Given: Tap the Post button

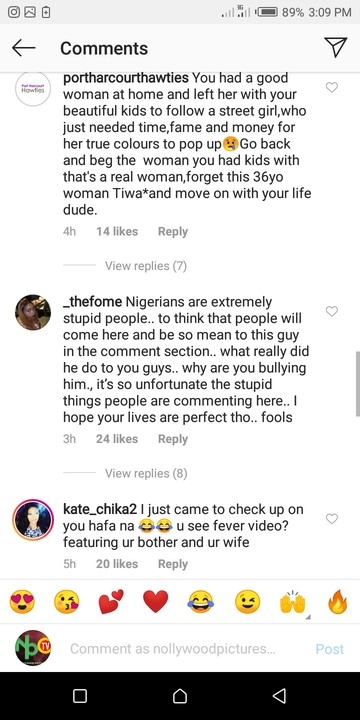Looking at the screenshot, I should [x=330, y=649].
